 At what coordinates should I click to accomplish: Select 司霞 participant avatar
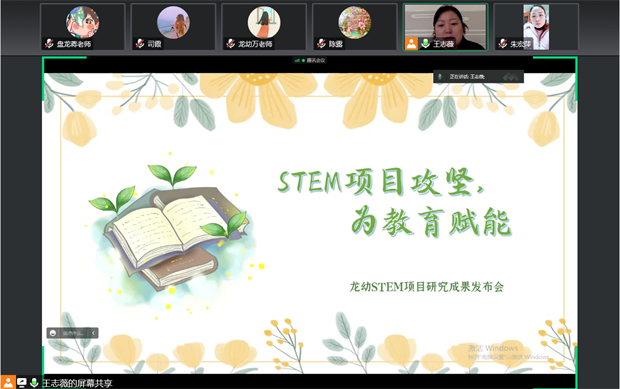(x=173, y=22)
